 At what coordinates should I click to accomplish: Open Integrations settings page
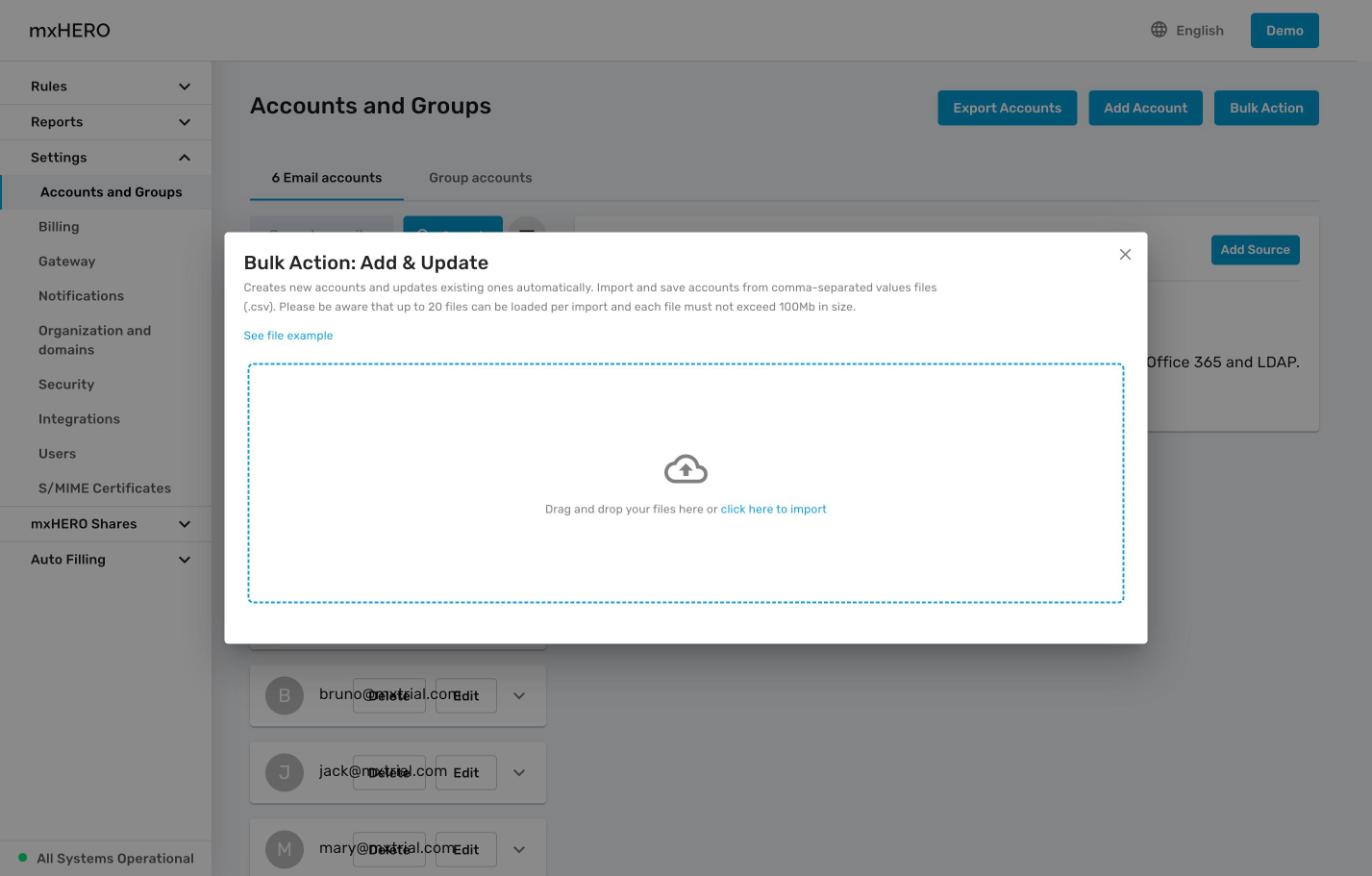click(79, 419)
